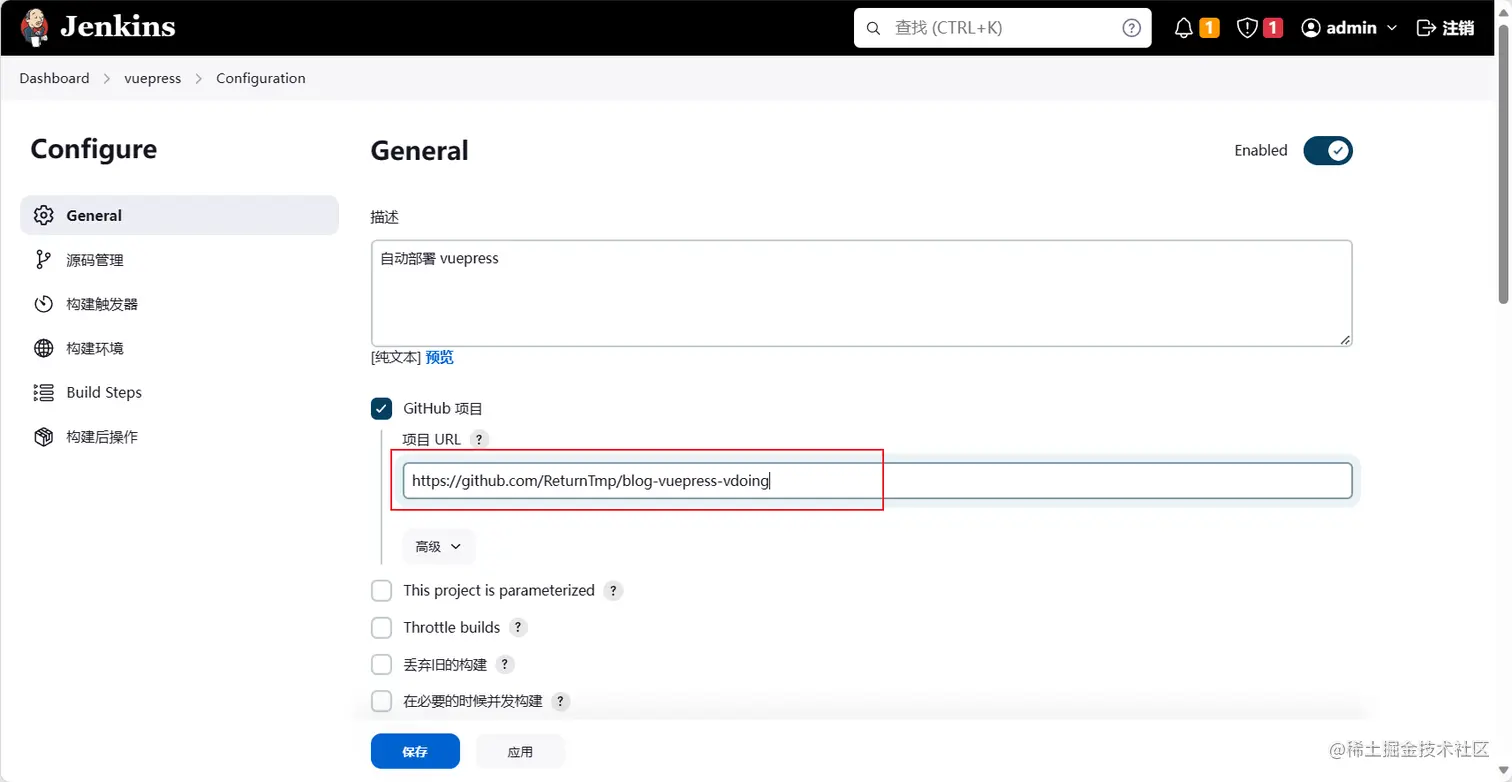Select the 构建触发器 sidebar section
Image resolution: width=1512 pixels, height=782 pixels.
[180, 304]
